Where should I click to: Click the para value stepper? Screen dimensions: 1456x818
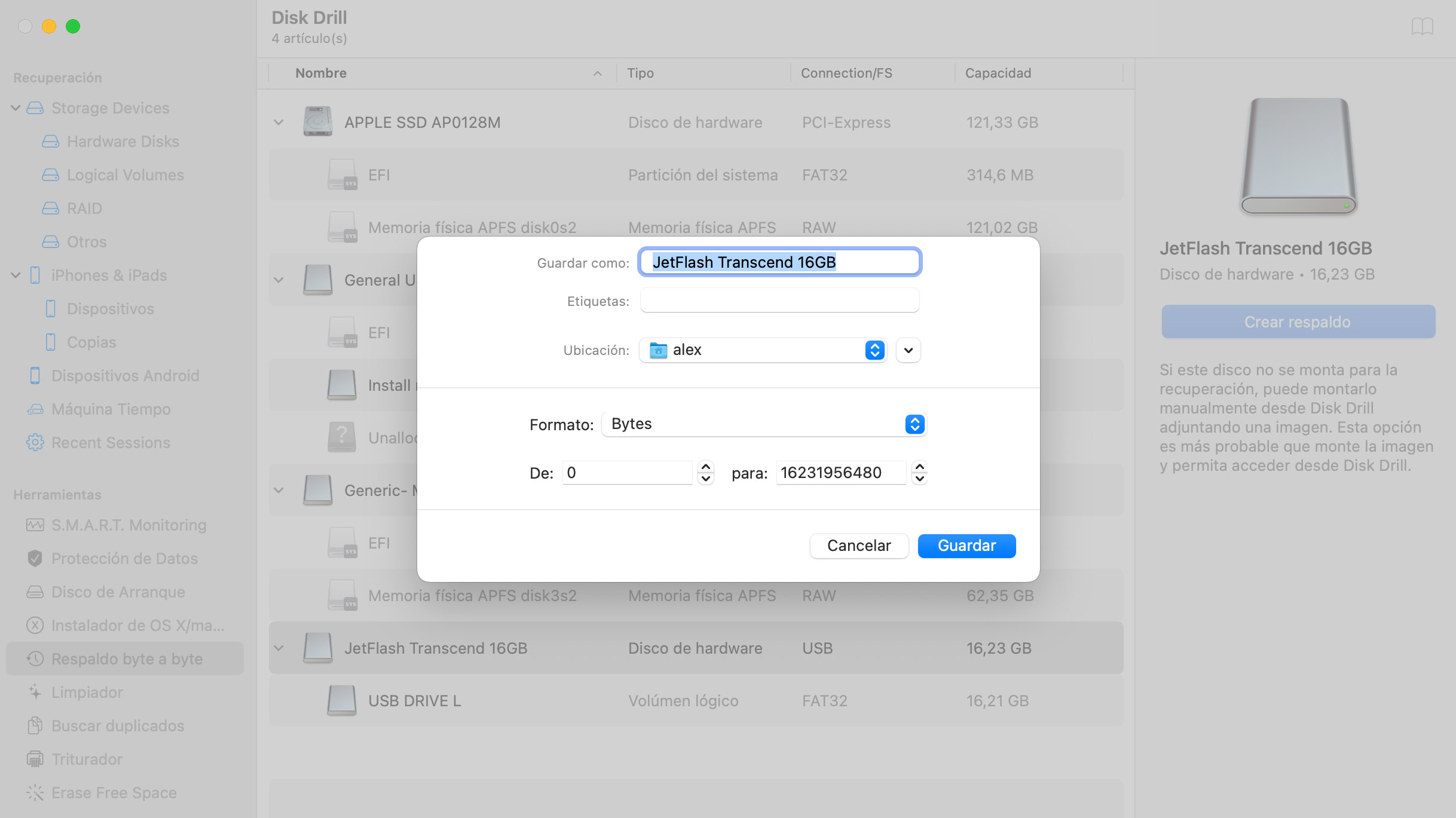[920, 473]
